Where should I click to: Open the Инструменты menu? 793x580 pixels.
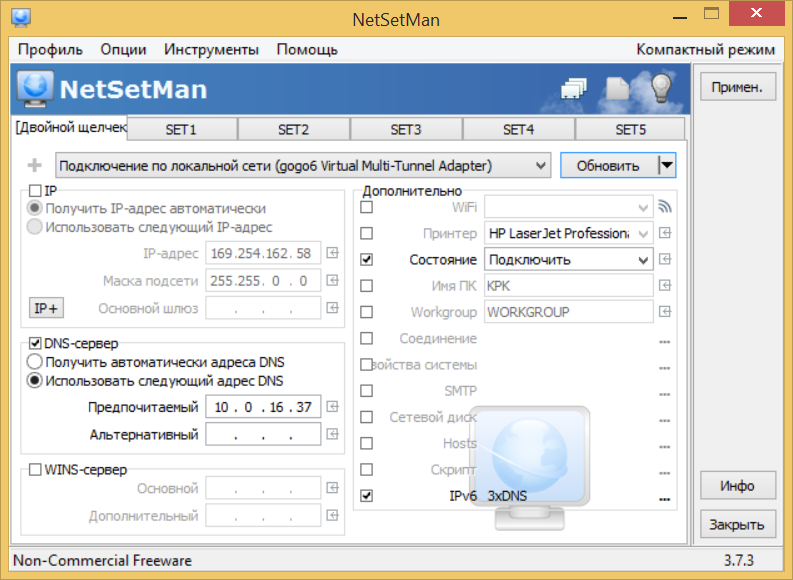(x=211, y=50)
